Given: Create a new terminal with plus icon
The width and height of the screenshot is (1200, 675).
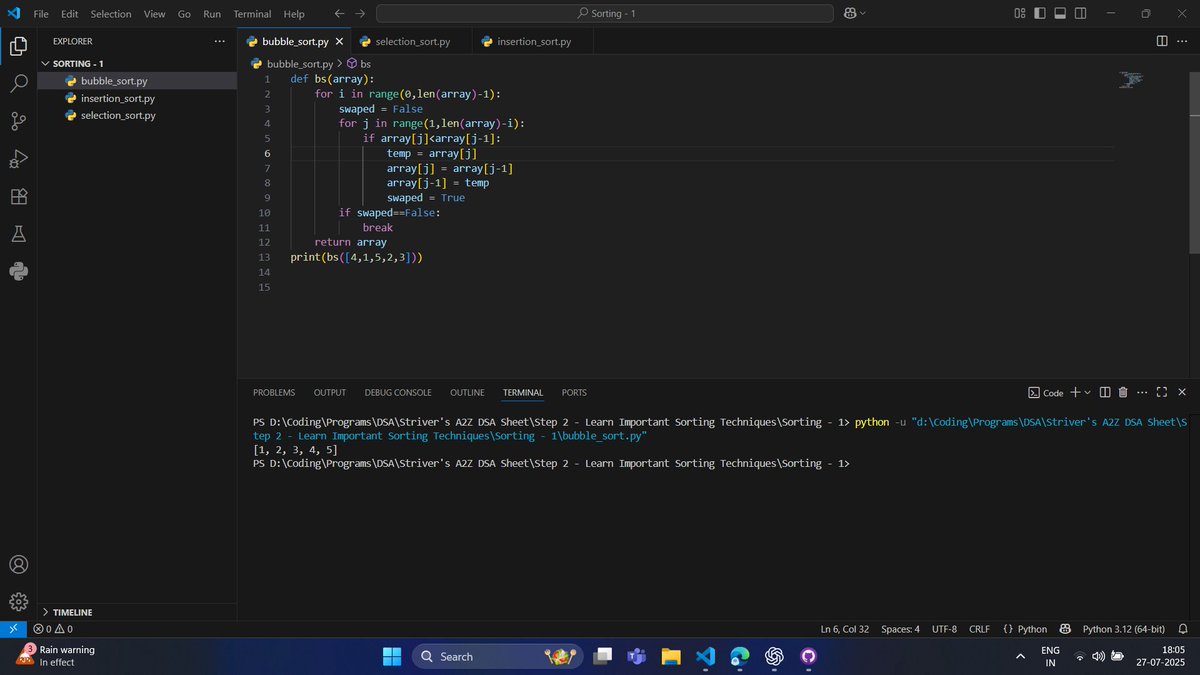Looking at the screenshot, I should [1075, 392].
